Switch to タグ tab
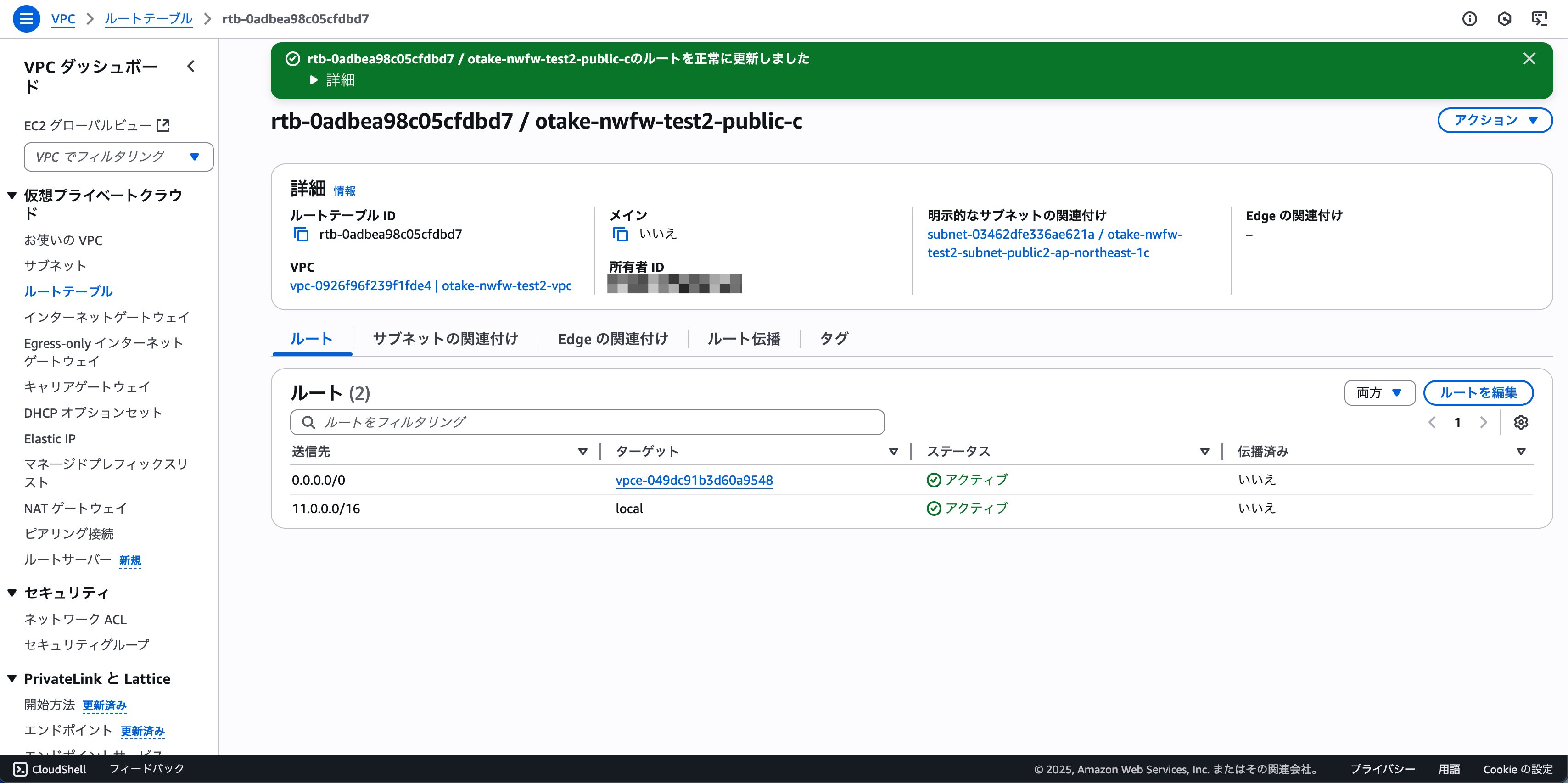This screenshot has height=783, width=1568. point(834,339)
